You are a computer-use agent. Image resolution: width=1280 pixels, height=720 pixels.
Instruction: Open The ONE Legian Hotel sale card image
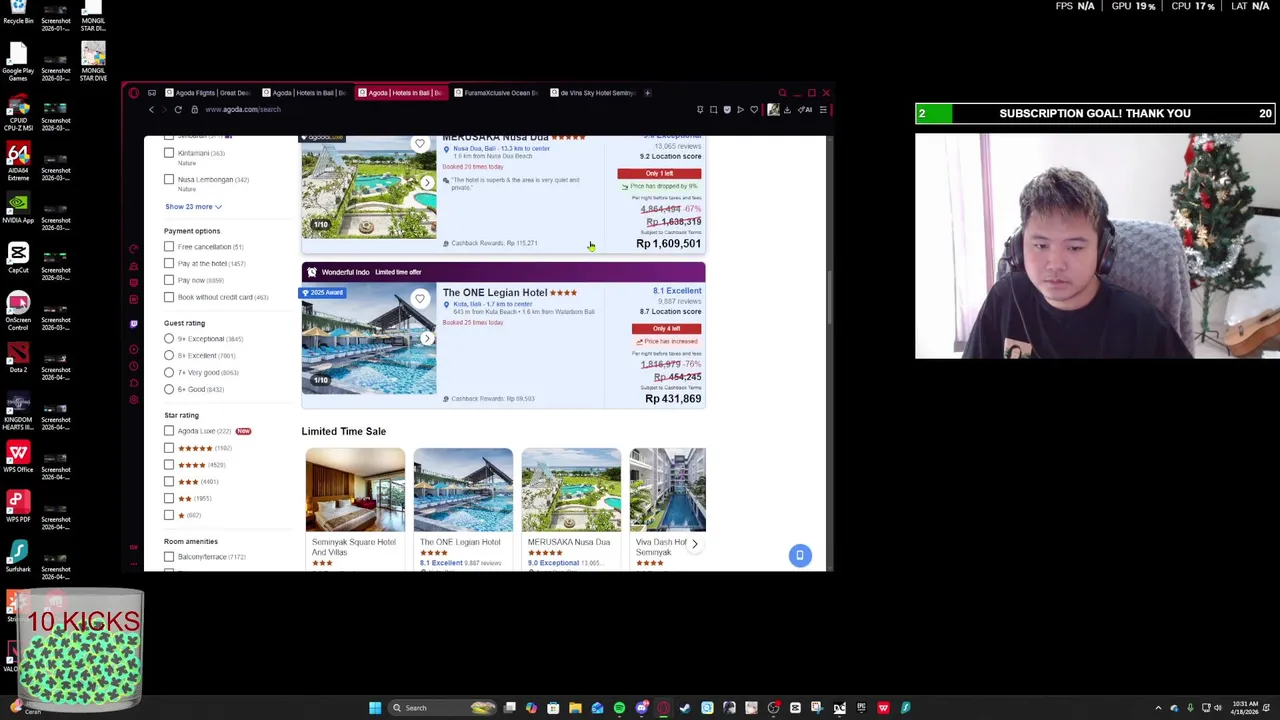tap(463, 490)
